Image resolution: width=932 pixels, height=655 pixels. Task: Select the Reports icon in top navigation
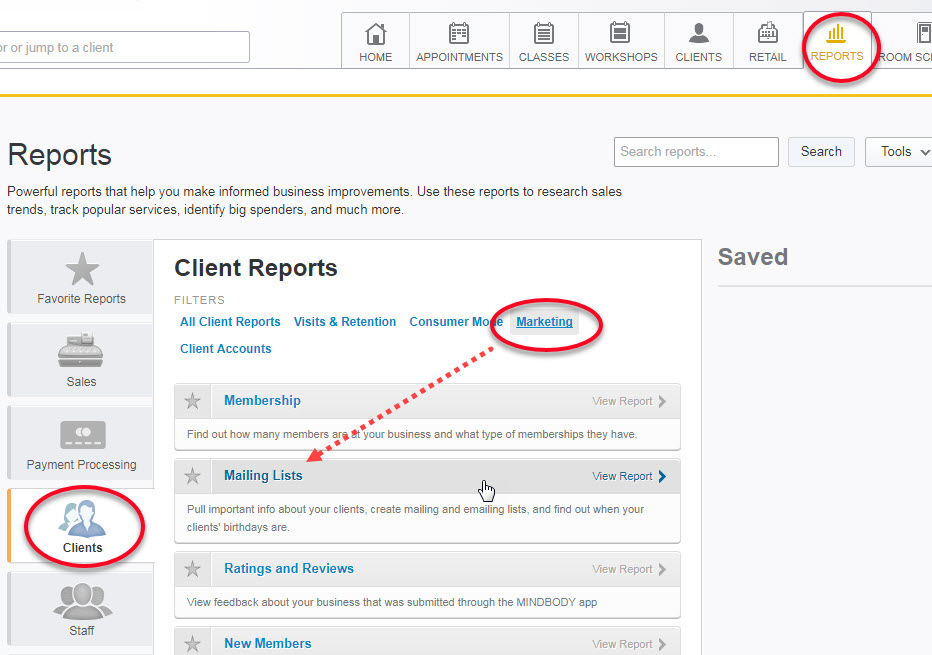838,40
